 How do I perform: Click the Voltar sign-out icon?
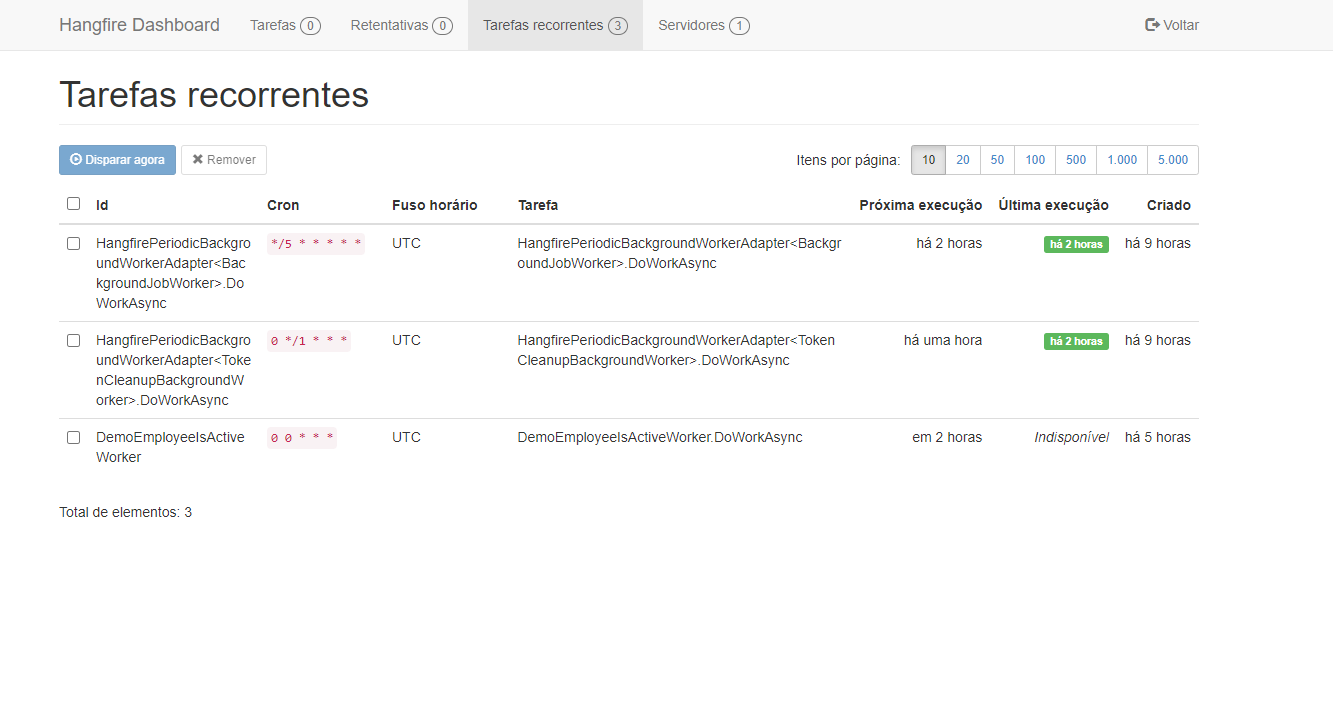(x=1152, y=25)
